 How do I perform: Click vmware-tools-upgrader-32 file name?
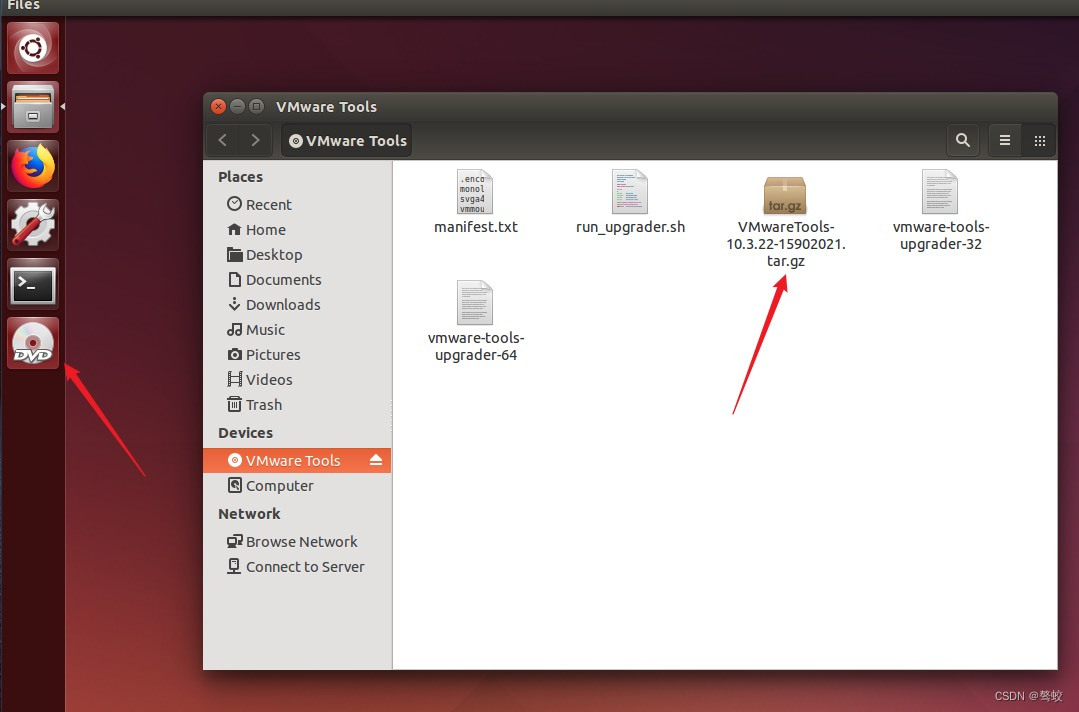coord(941,235)
